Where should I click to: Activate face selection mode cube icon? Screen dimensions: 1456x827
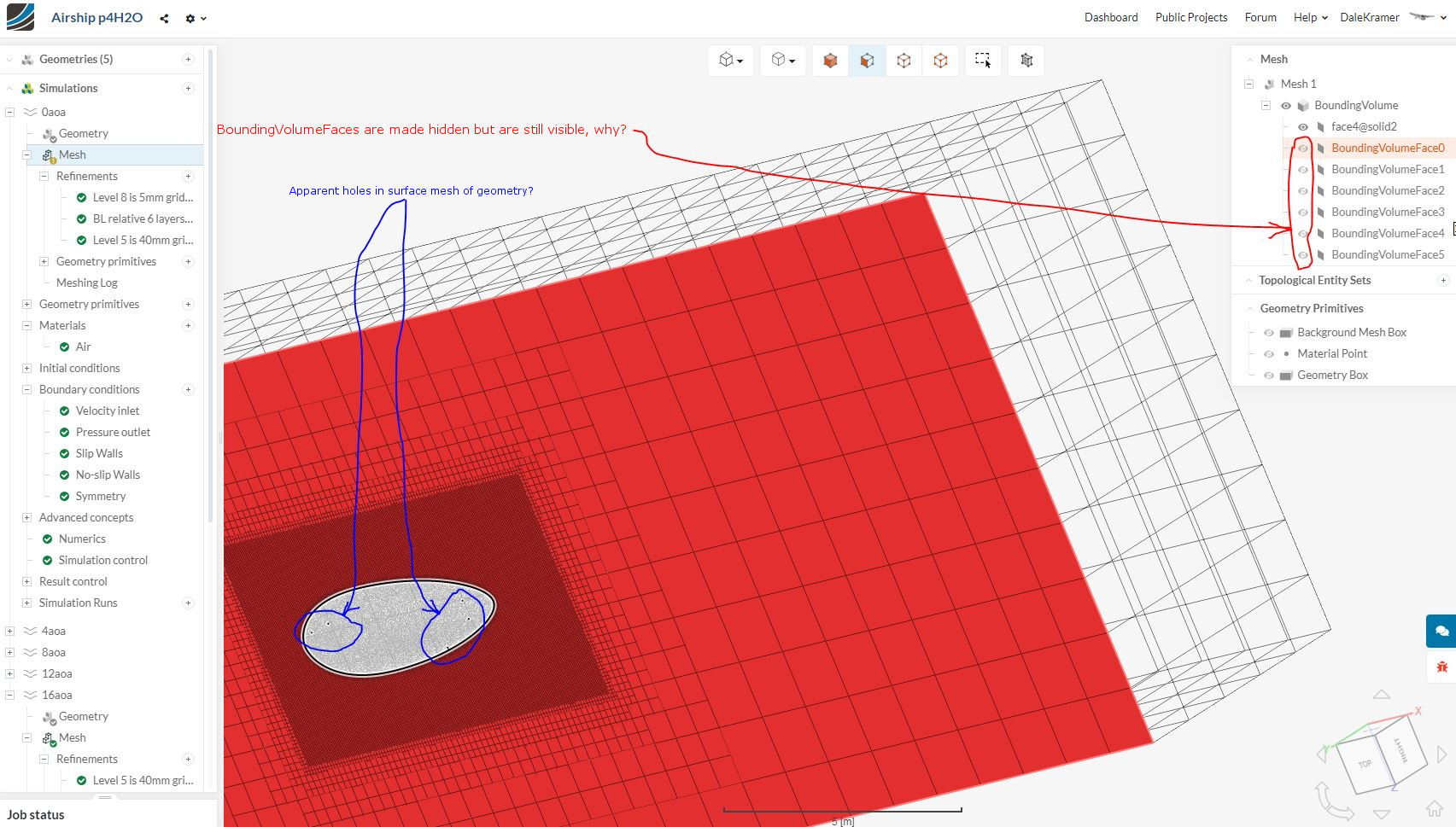(x=867, y=60)
